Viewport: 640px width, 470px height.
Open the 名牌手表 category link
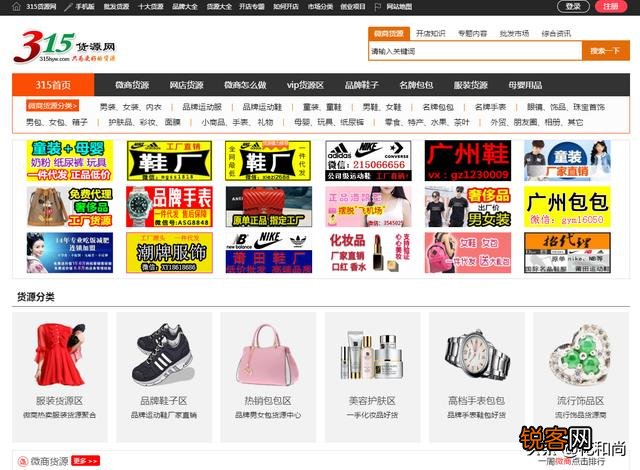click(490, 107)
